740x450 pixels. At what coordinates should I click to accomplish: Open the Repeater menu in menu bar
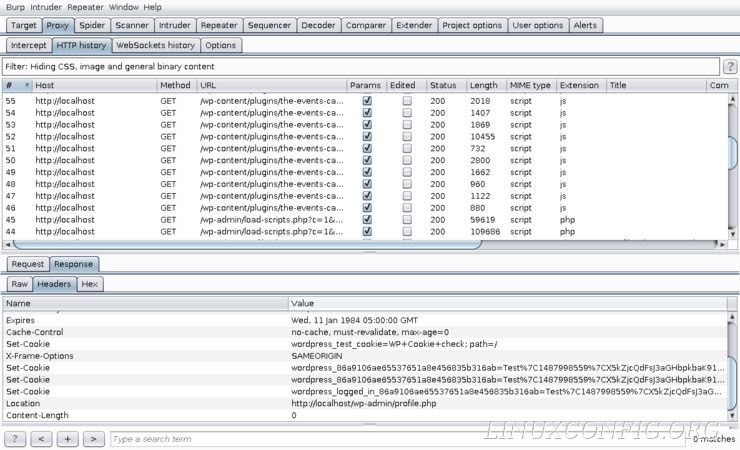(86, 8)
